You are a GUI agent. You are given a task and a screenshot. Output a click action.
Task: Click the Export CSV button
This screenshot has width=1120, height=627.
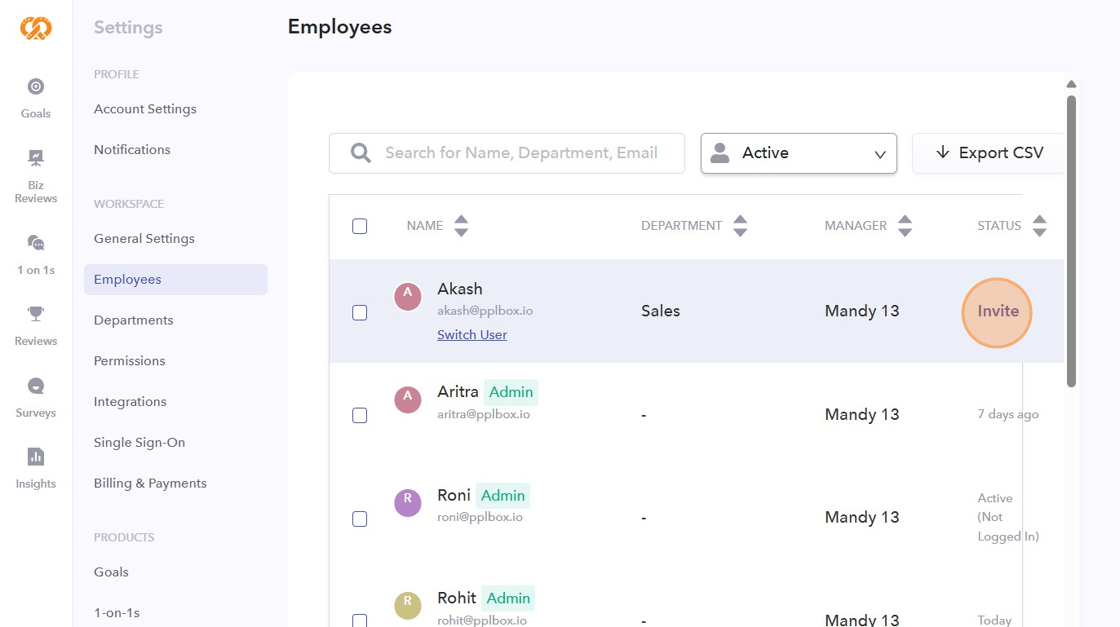pos(988,153)
